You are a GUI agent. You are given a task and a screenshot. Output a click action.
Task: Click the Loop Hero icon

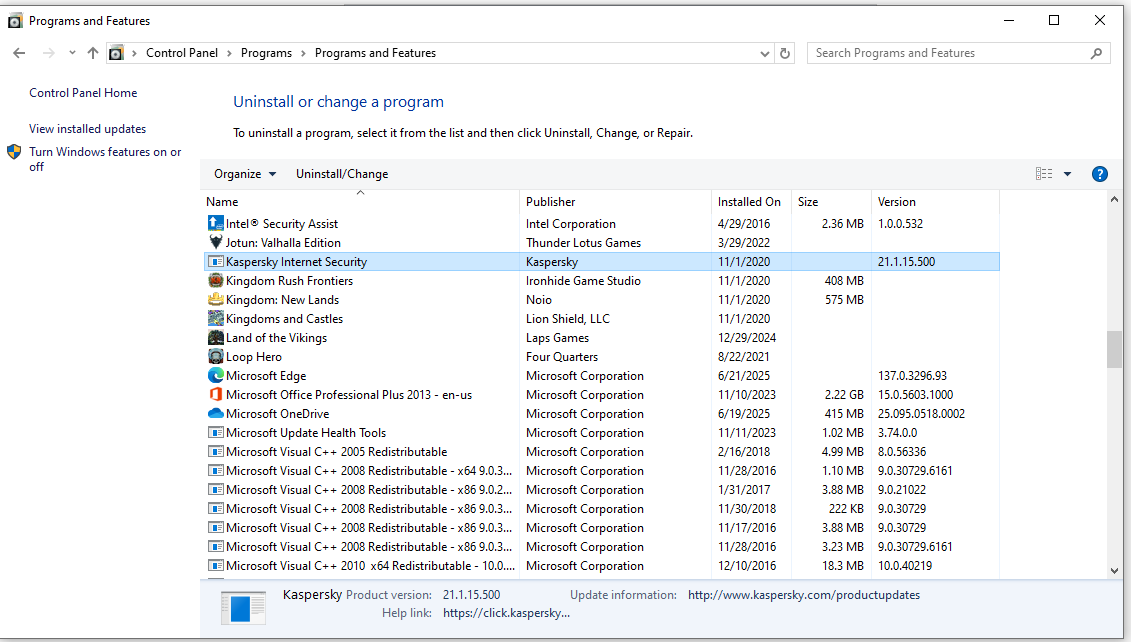point(215,356)
